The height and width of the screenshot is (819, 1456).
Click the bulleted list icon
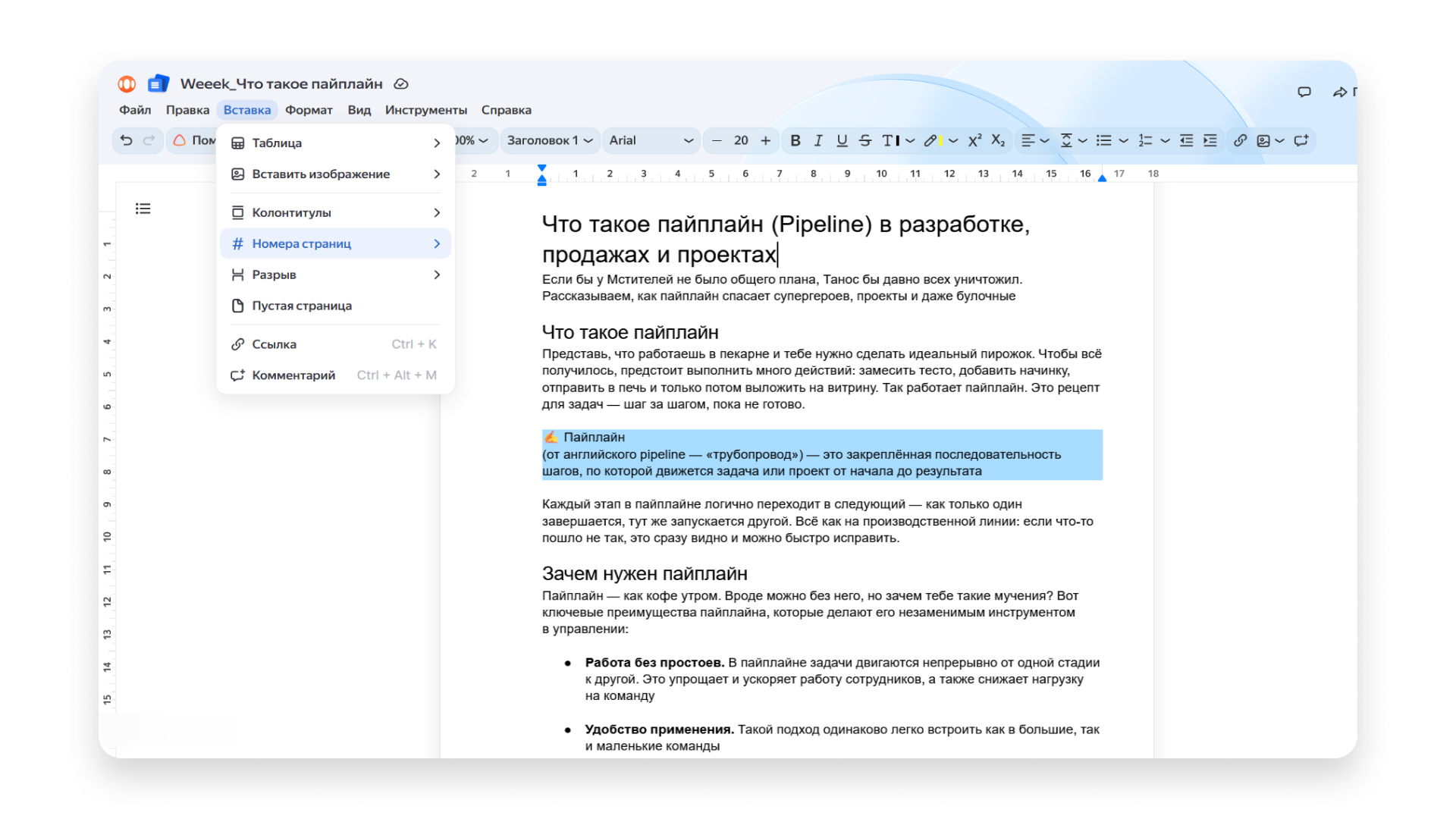tap(1104, 140)
